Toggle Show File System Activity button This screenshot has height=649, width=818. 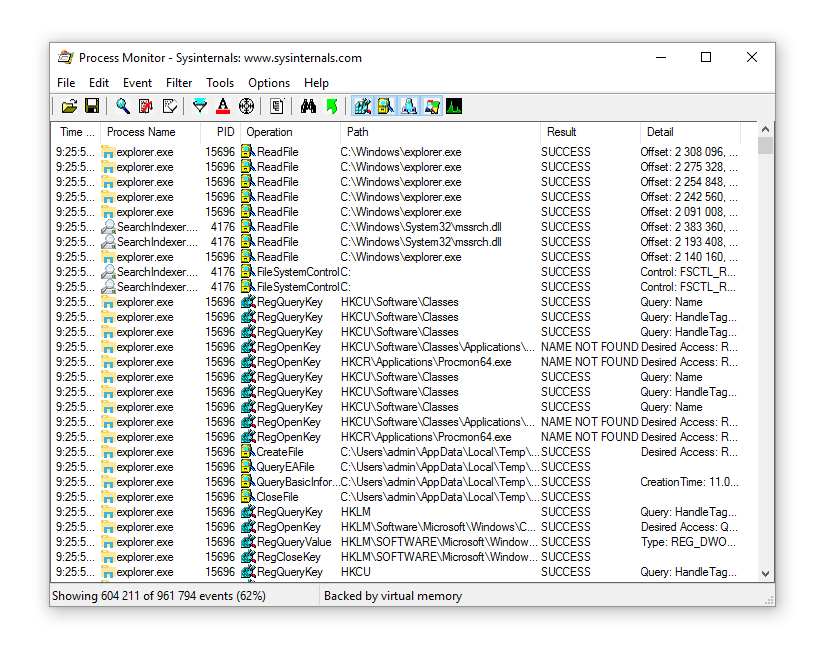(385, 107)
